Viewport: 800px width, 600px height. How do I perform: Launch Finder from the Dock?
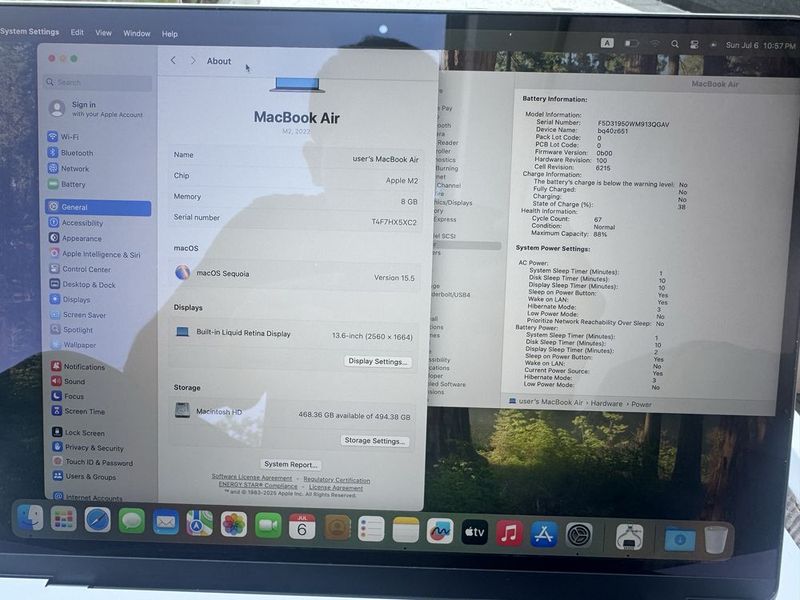pos(31,518)
